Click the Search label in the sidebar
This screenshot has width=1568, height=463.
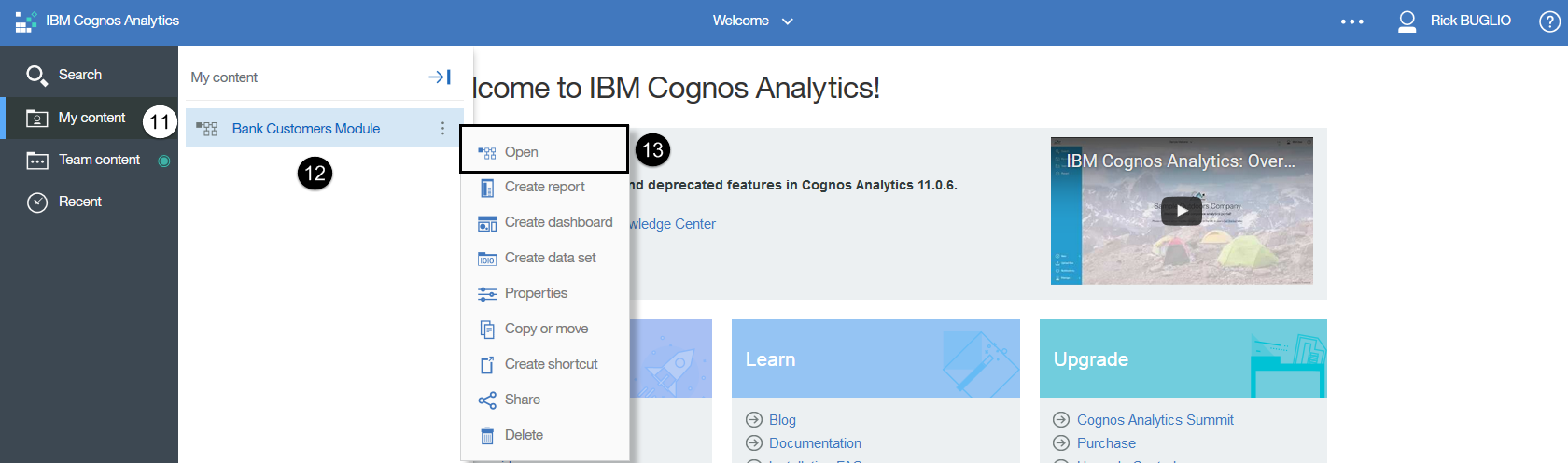click(80, 75)
